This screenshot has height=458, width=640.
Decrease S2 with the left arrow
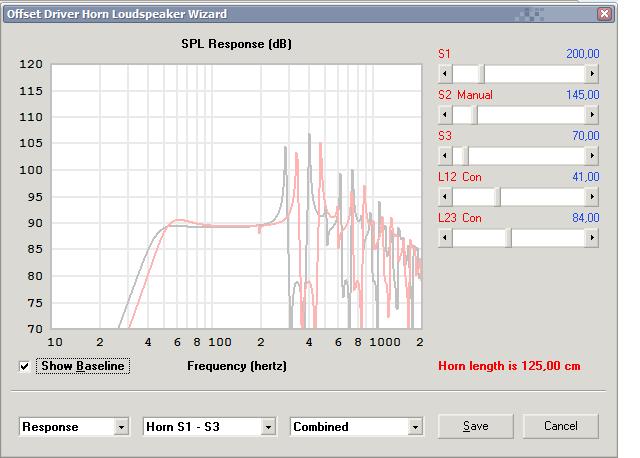coord(445,115)
